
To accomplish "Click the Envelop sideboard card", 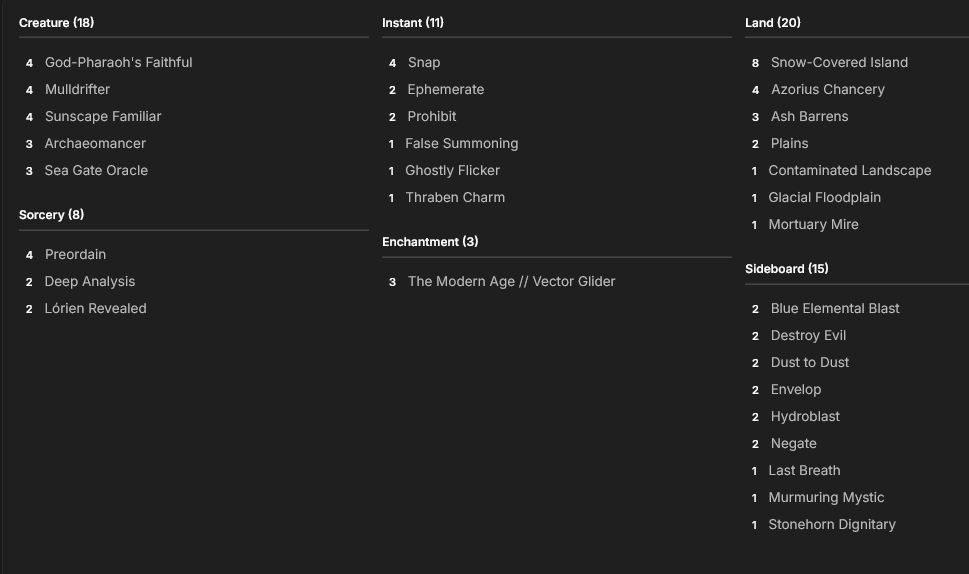I will 796,390.
